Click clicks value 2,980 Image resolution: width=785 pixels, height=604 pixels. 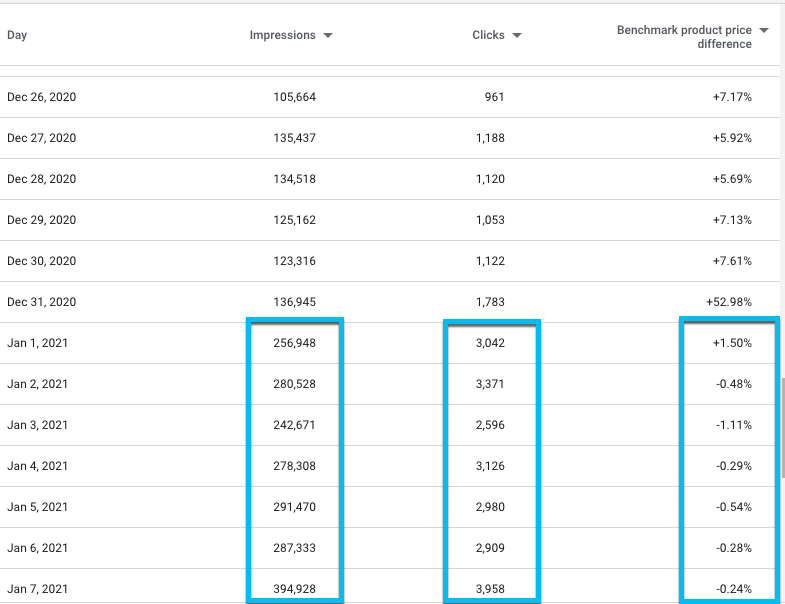(490, 507)
